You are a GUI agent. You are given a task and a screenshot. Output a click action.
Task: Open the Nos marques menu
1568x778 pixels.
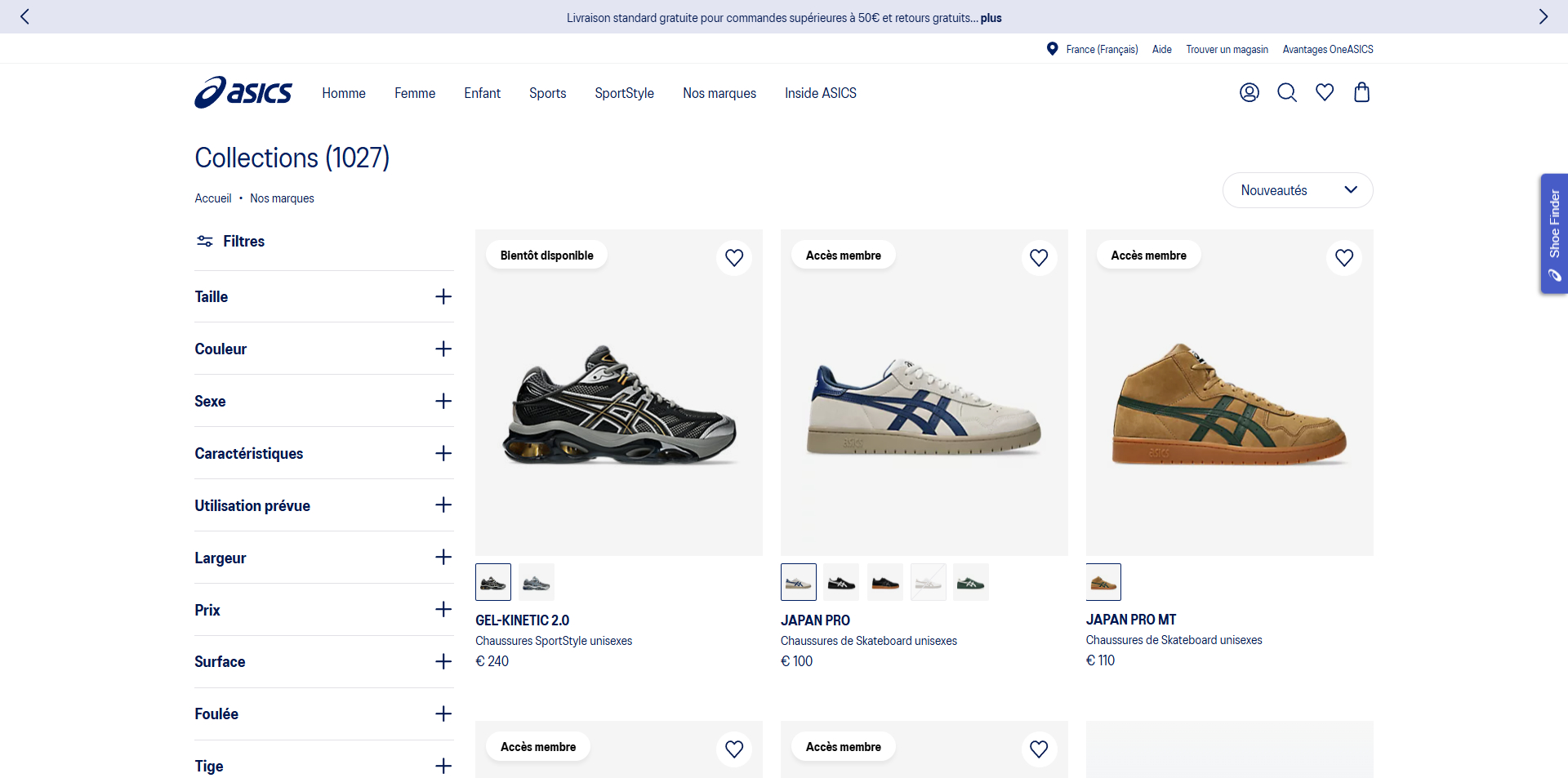(x=719, y=93)
